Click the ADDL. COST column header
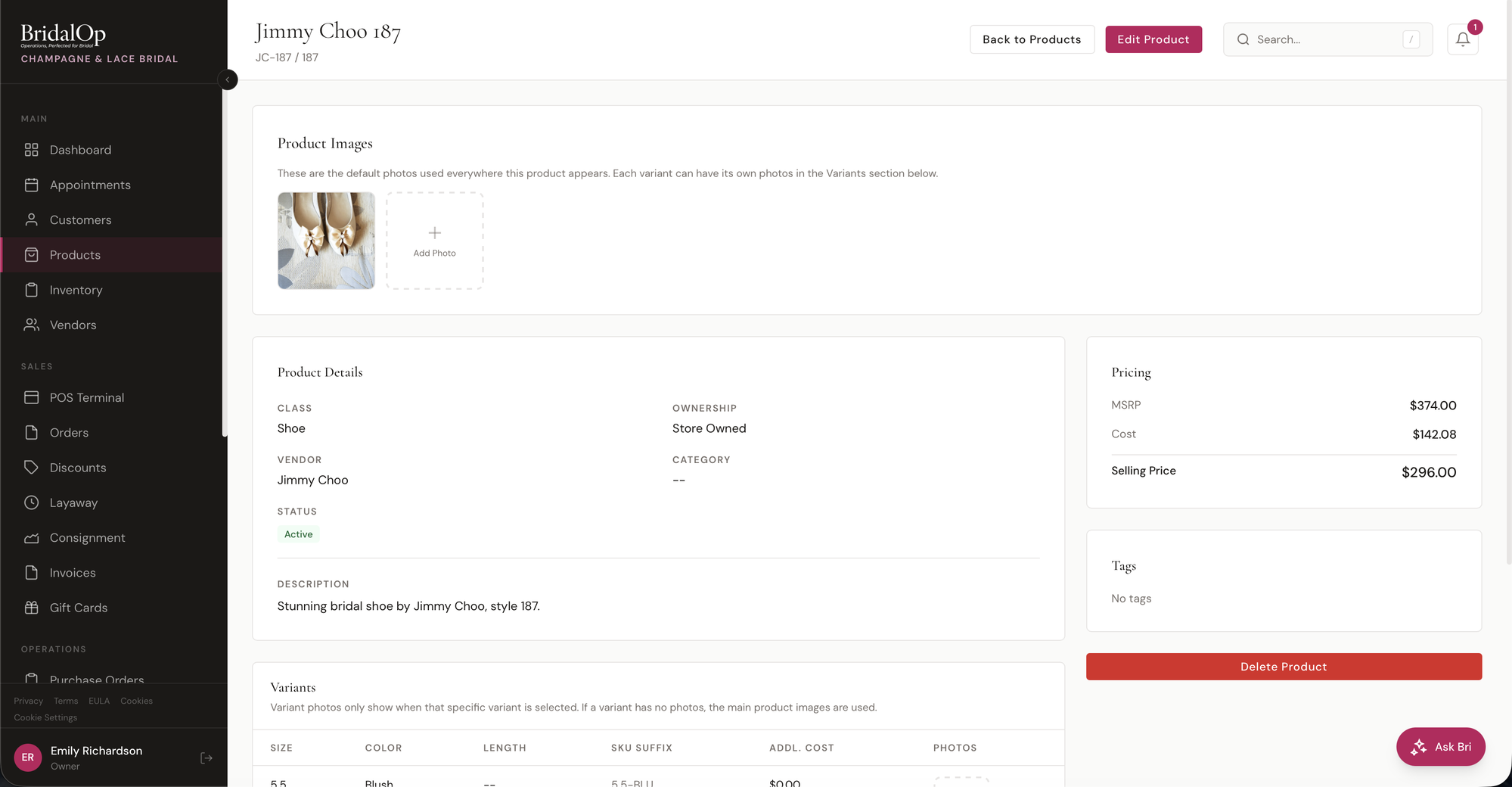 click(x=802, y=748)
